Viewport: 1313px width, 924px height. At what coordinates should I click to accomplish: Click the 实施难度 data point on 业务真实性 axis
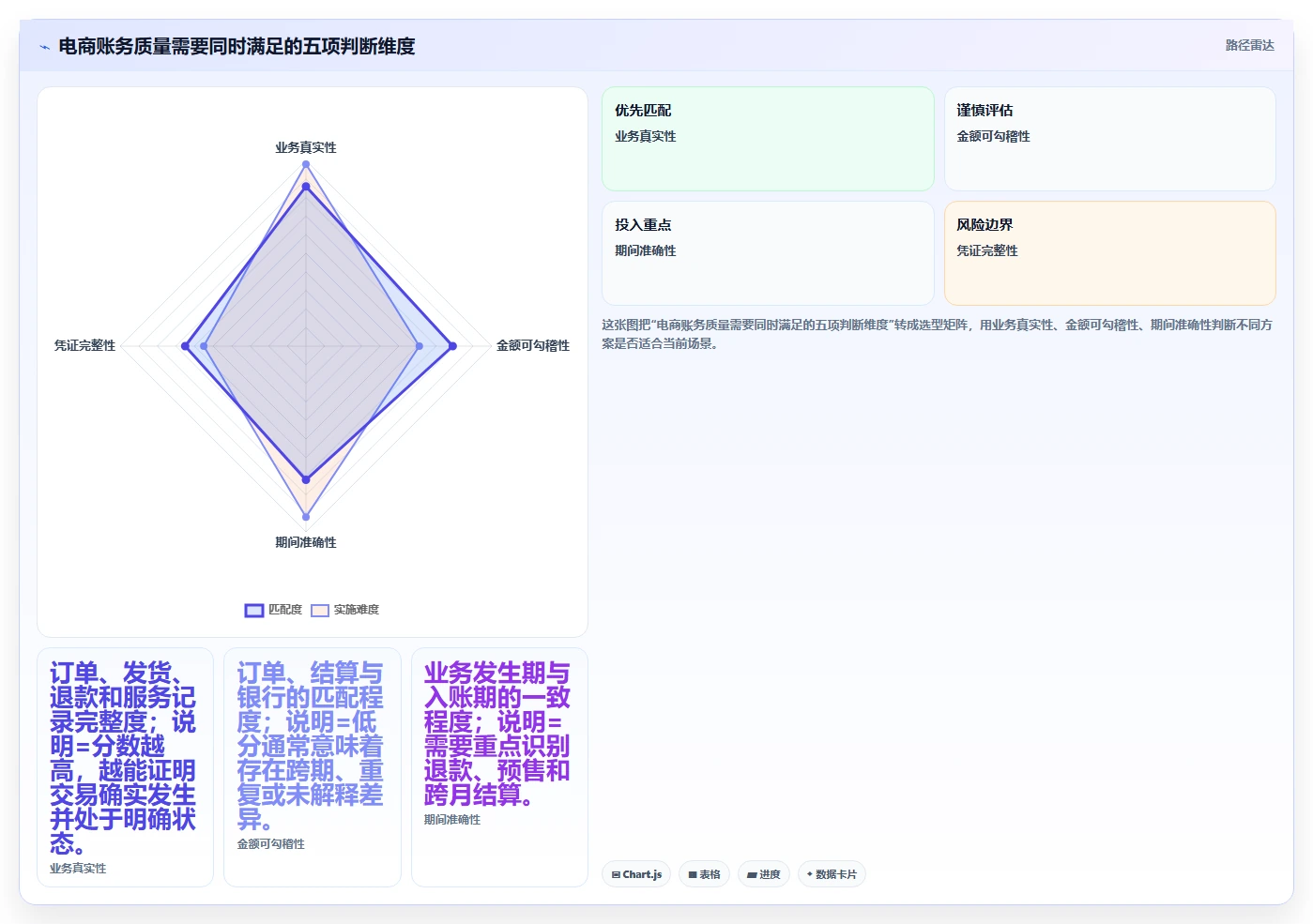point(306,164)
